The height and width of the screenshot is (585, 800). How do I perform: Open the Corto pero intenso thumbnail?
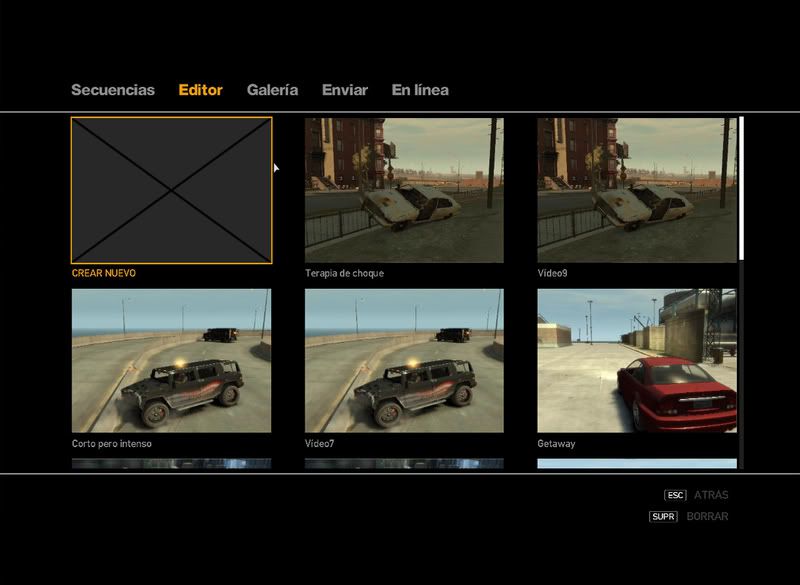click(x=171, y=361)
